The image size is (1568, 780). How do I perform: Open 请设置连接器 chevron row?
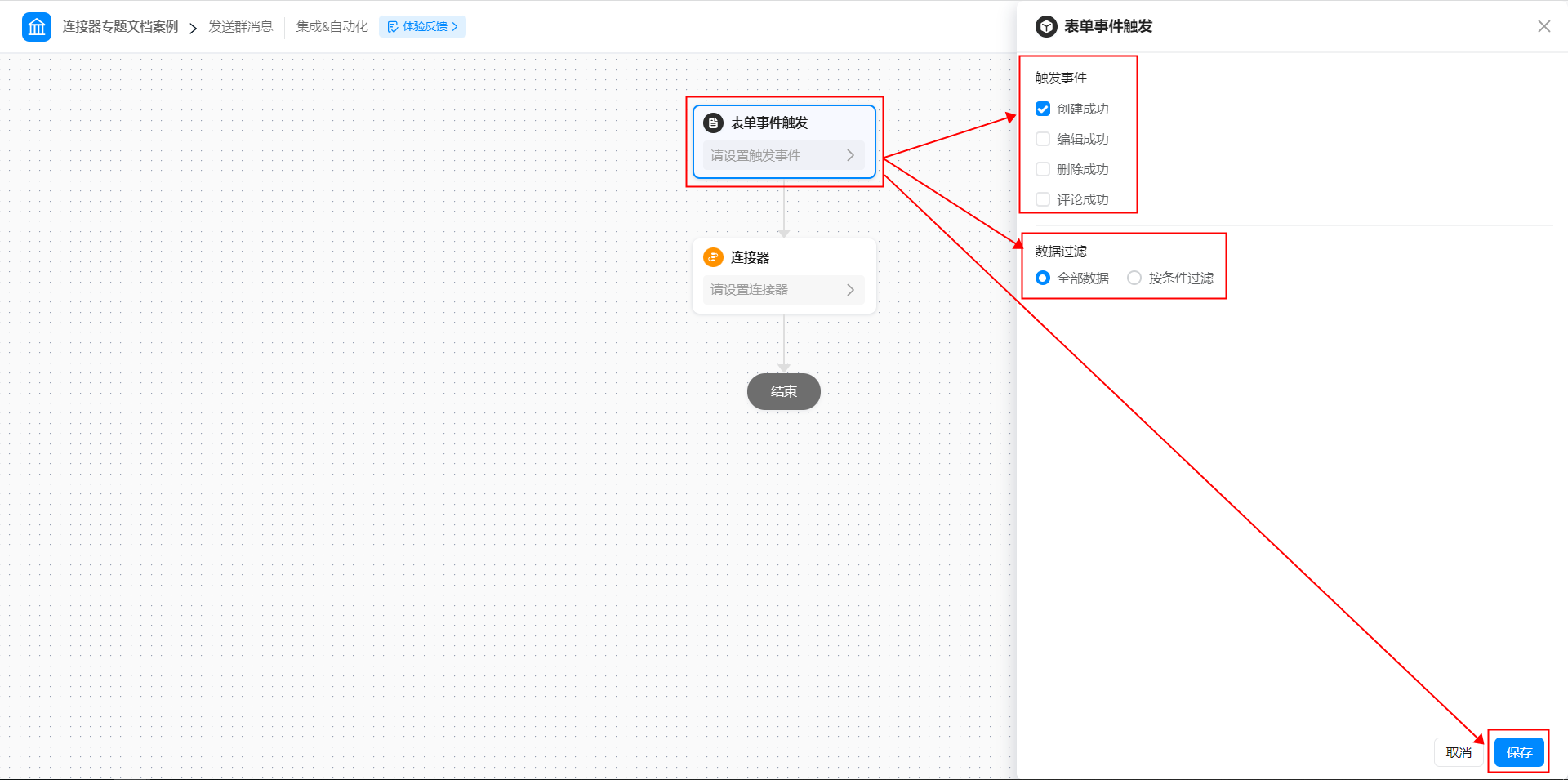click(783, 290)
